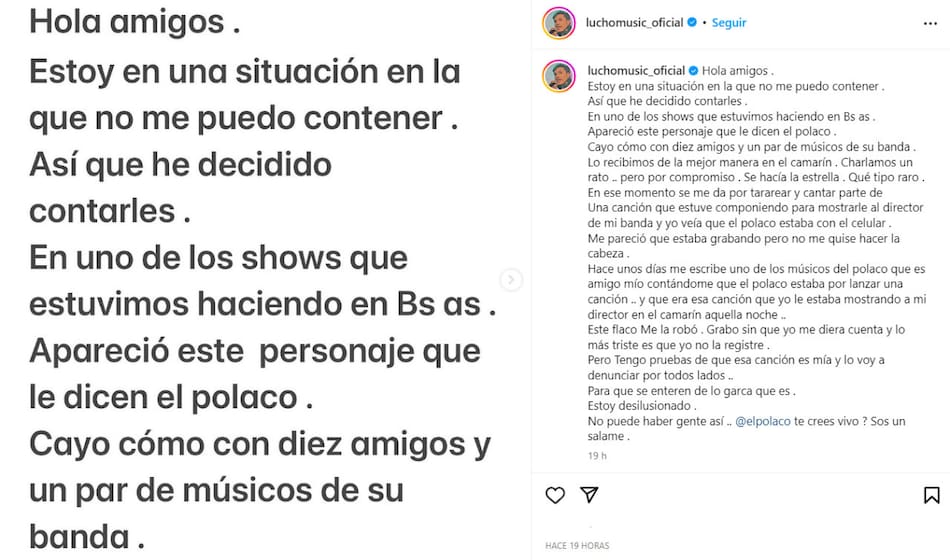Click verified badge in the header

[692, 22]
